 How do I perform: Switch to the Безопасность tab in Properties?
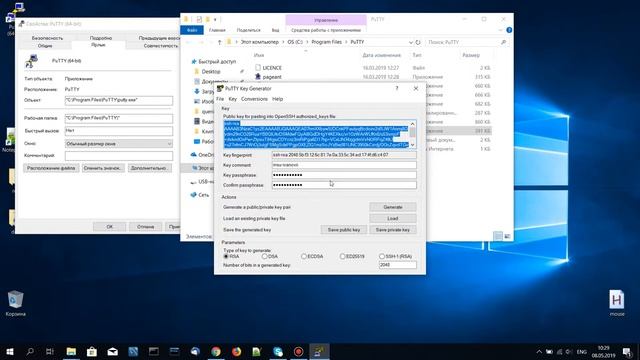pyautogui.click(x=47, y=38)
